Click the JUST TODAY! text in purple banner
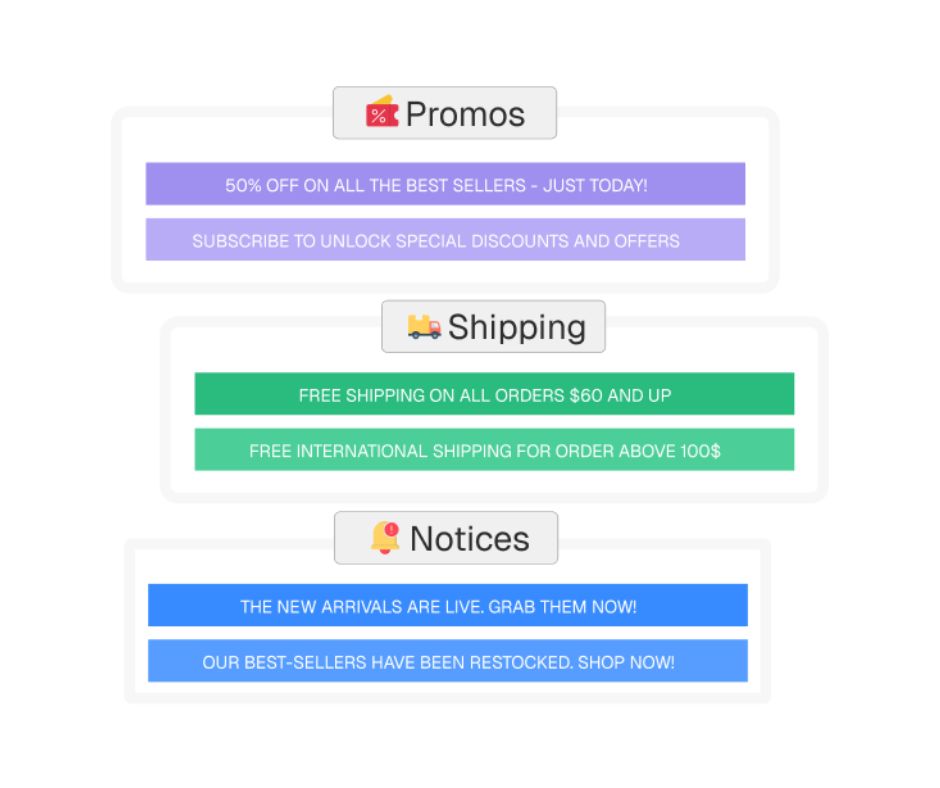The height and width of the screenshot is (788, 940). [x=595, y=185]
